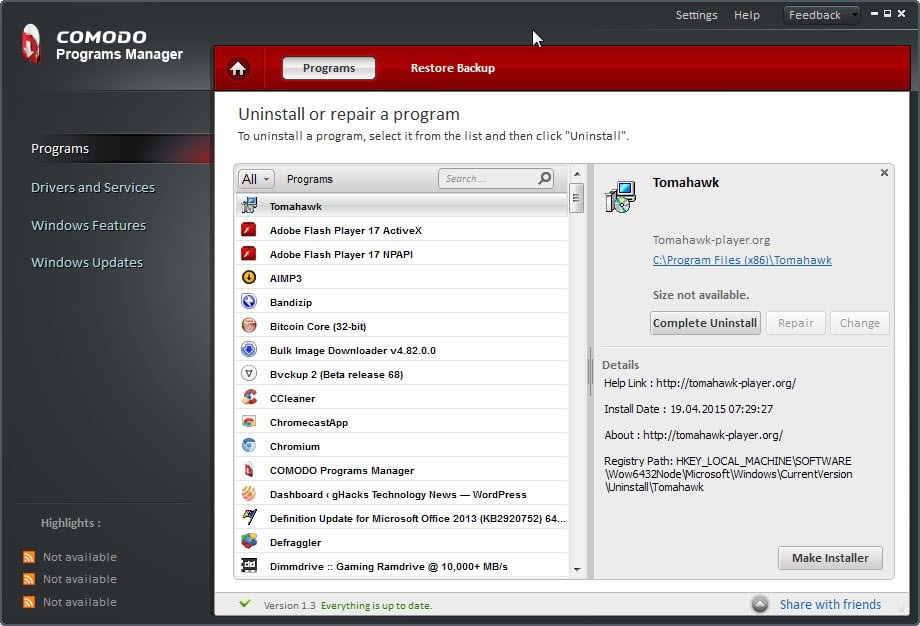
Task: Click the Bitcoin Core program icon
Action: tap(249, 326)
